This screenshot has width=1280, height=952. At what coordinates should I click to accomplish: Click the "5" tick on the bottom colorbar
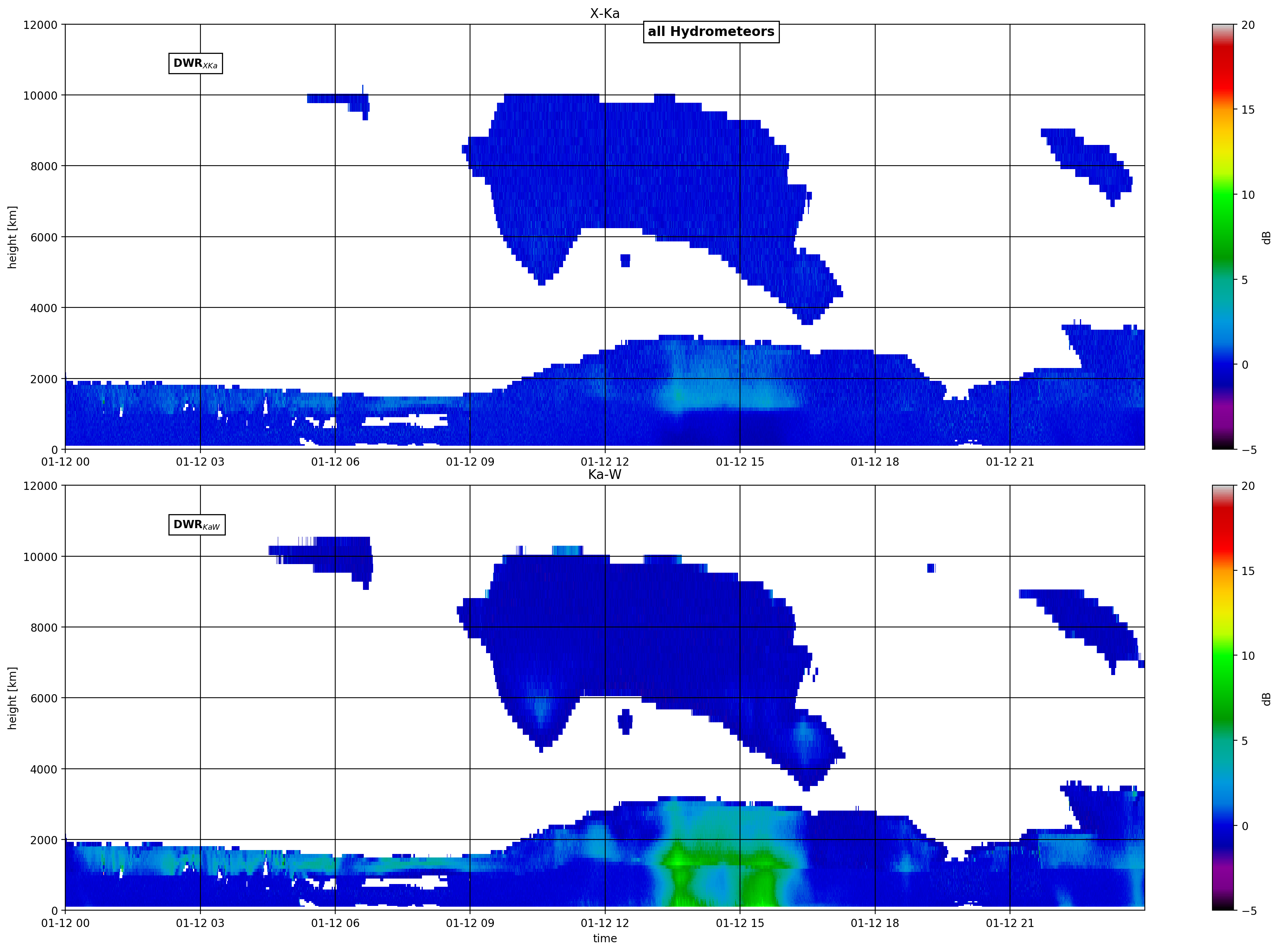point(1244,741)
